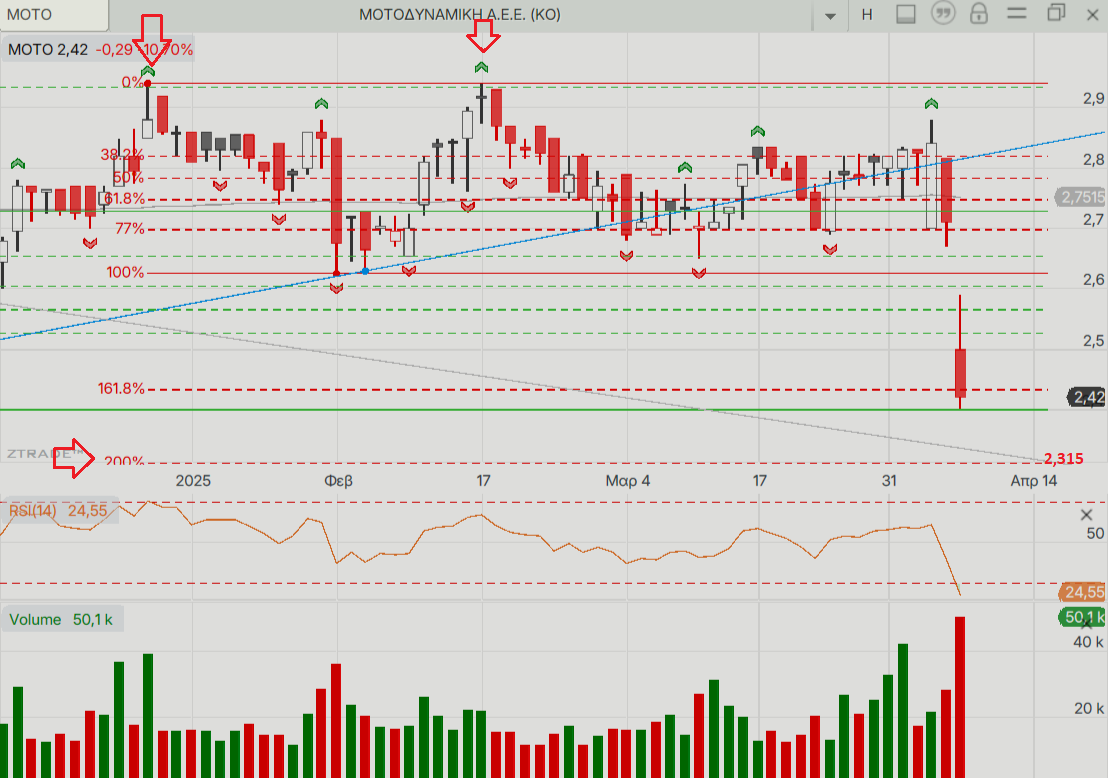Select the 200% Fibonacci level label
This screenshot has height=778, width=1108.
tap(124, 461)
